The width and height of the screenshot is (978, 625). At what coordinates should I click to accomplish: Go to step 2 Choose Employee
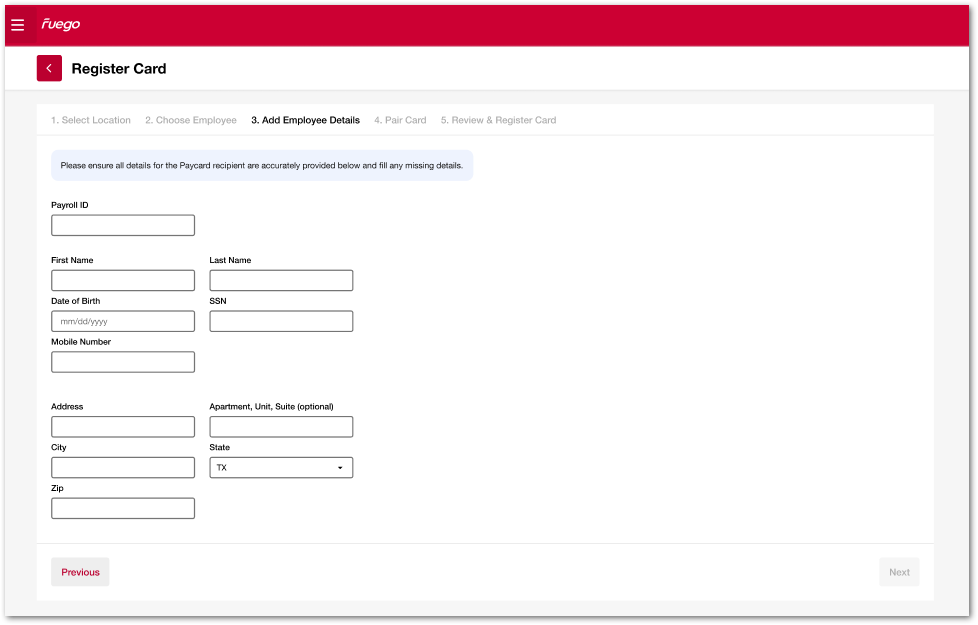pyautogui.click(x=191, y=120)
